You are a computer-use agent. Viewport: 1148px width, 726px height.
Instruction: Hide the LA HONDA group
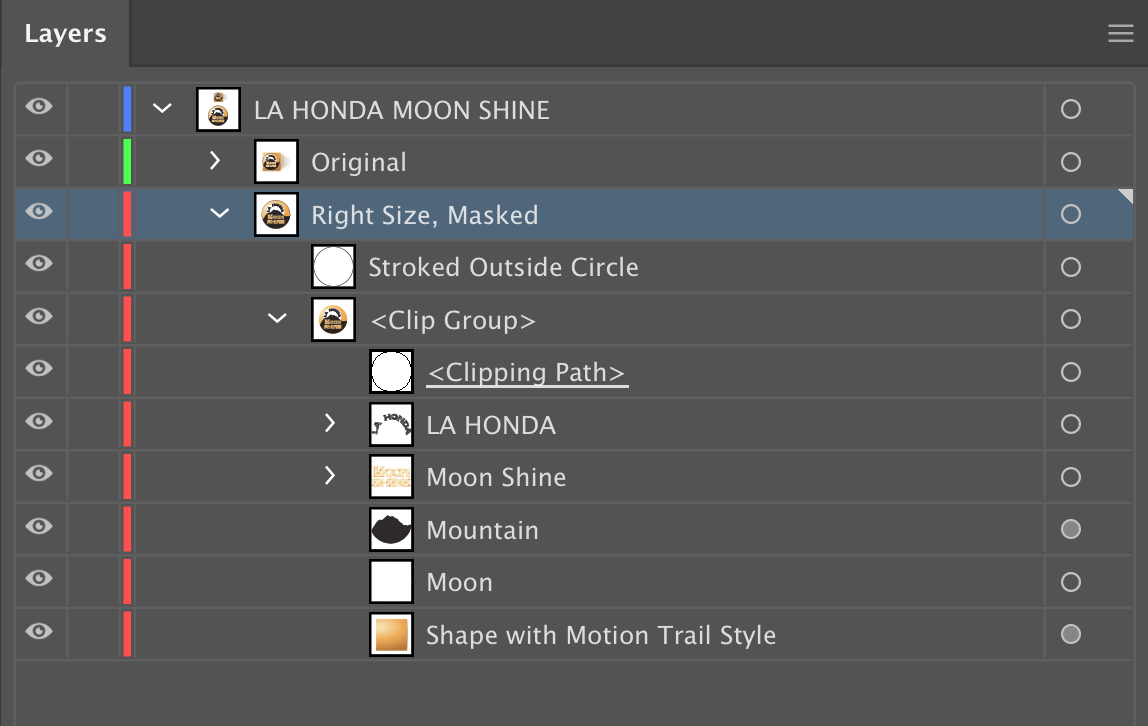40,421
